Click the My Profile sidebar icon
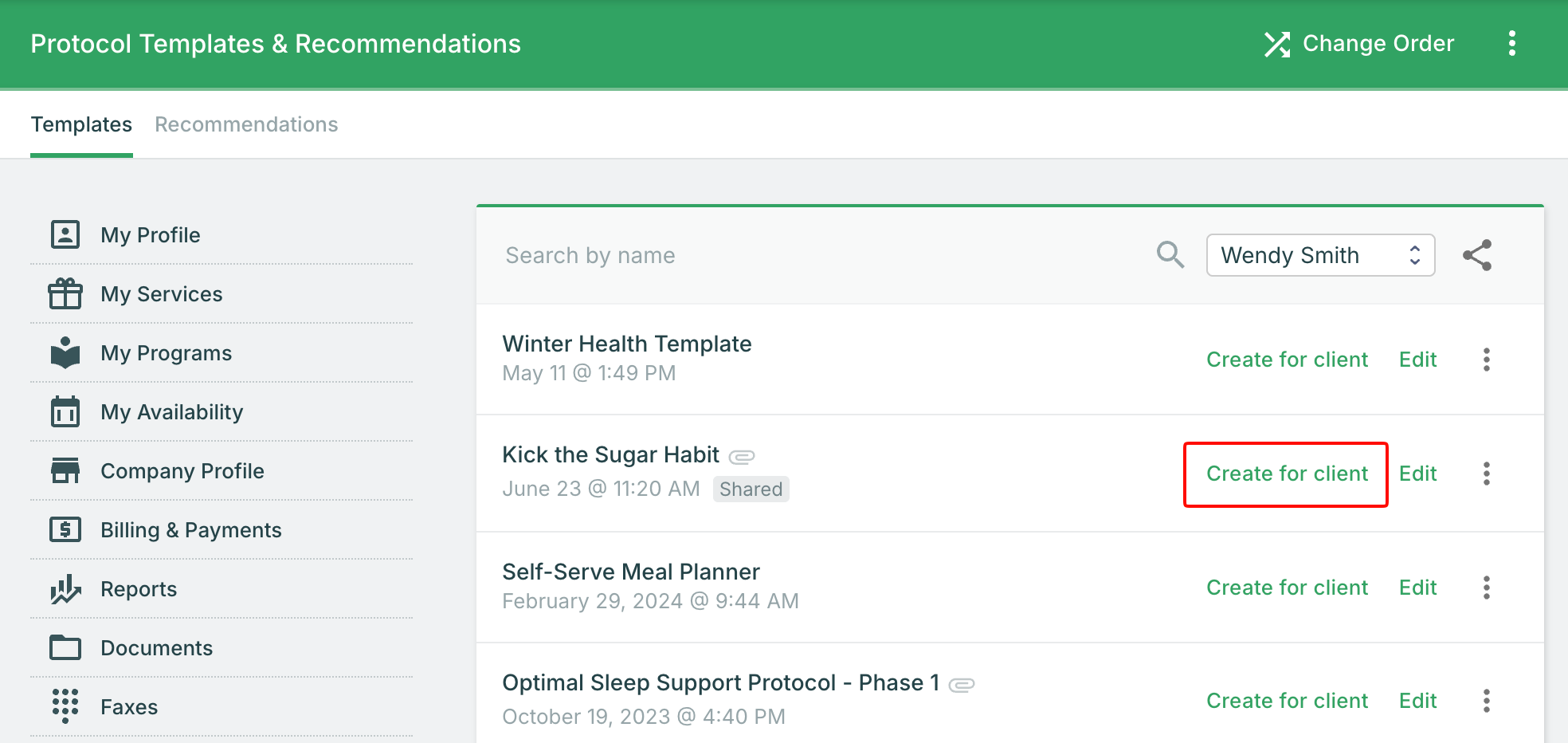 (65, 234)
